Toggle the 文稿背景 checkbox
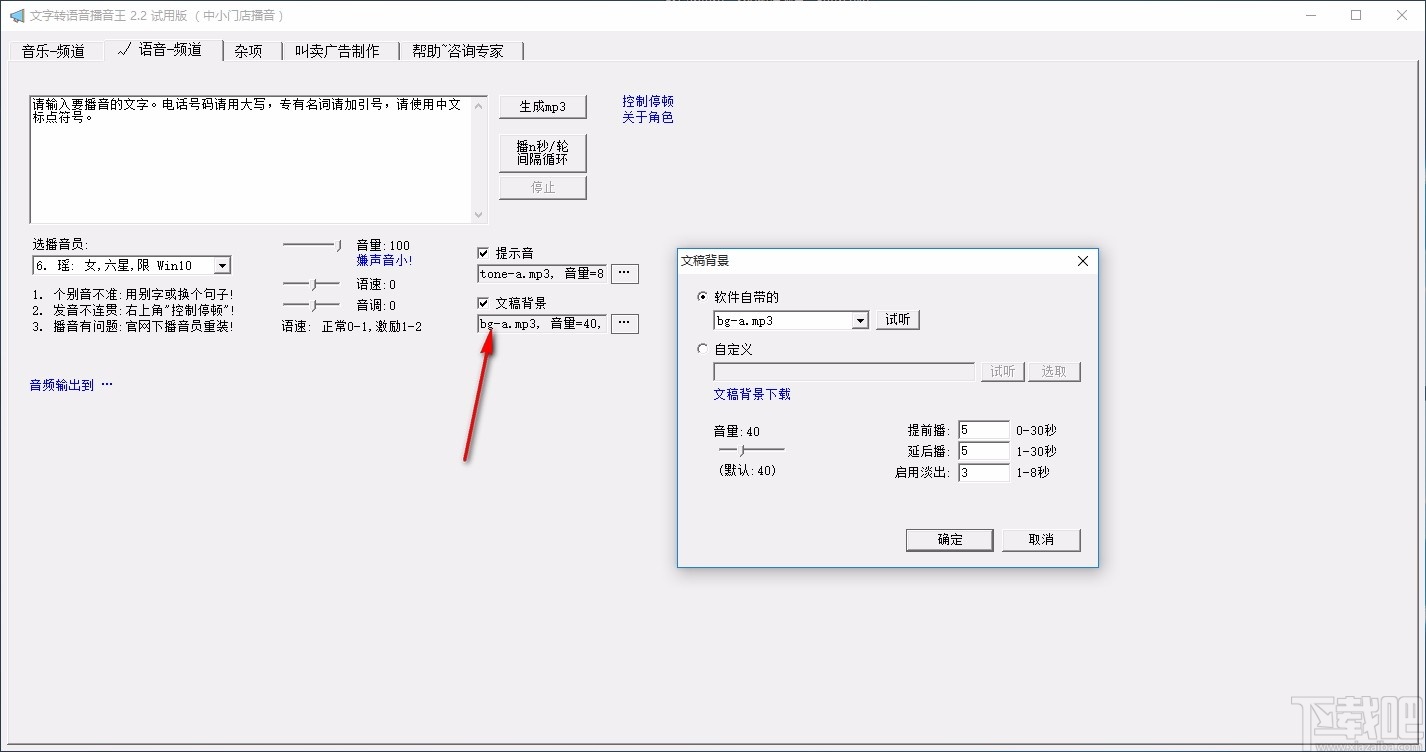 (482, 302)
